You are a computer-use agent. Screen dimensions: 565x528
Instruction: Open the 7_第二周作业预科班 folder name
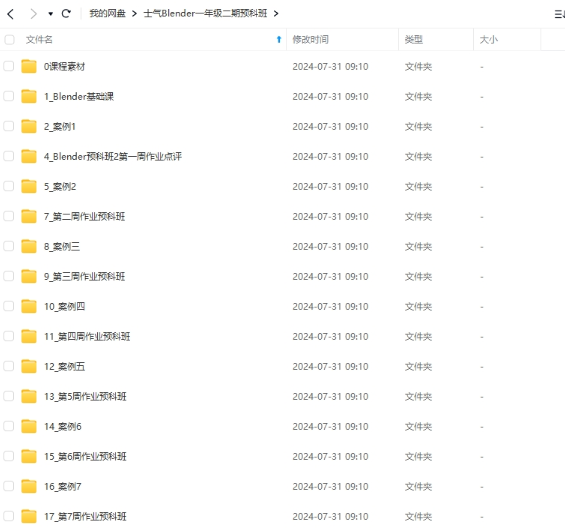tap(84, 216)
